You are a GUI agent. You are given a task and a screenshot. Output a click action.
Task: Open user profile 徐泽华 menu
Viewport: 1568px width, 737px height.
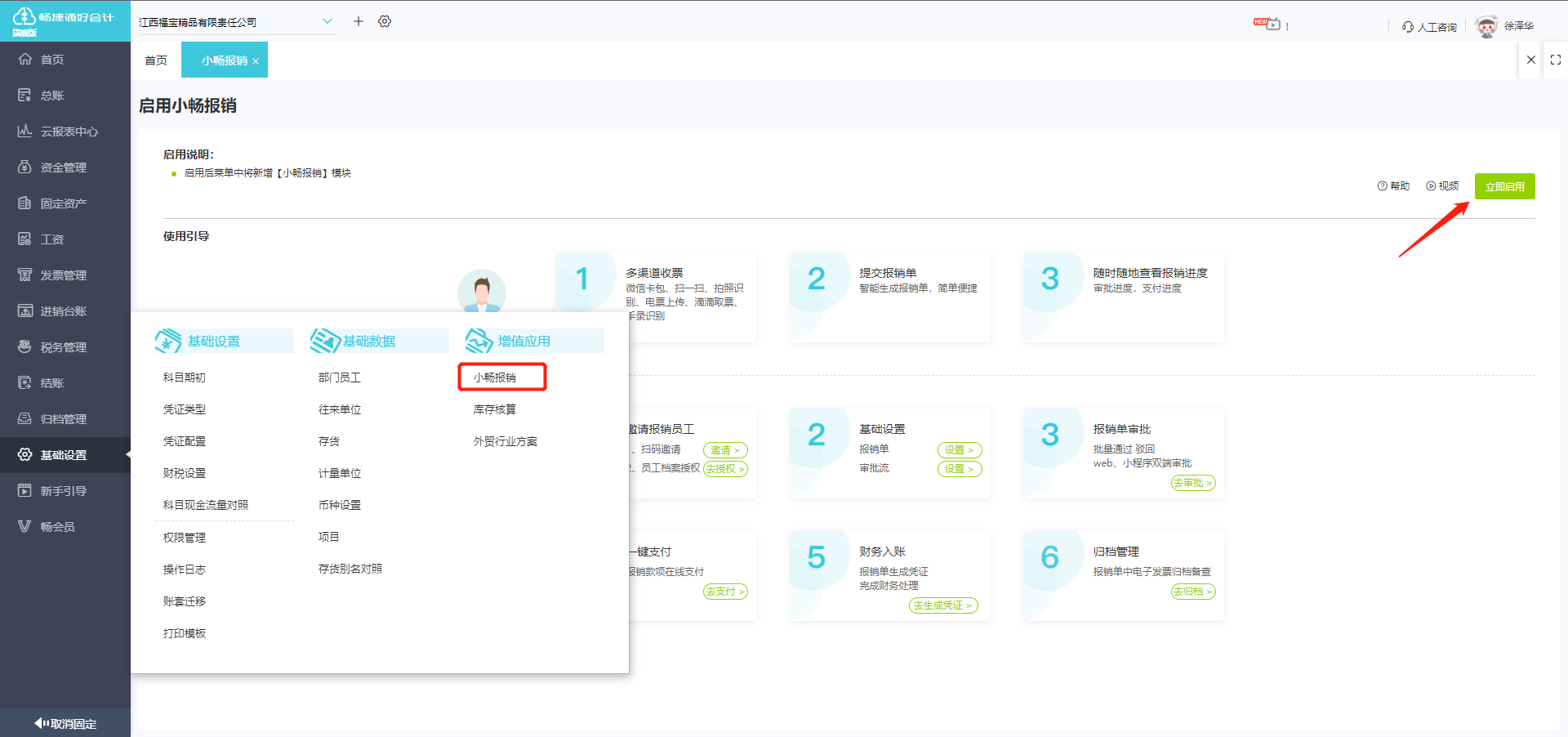pyautogui.click(x=1517, y=26)
